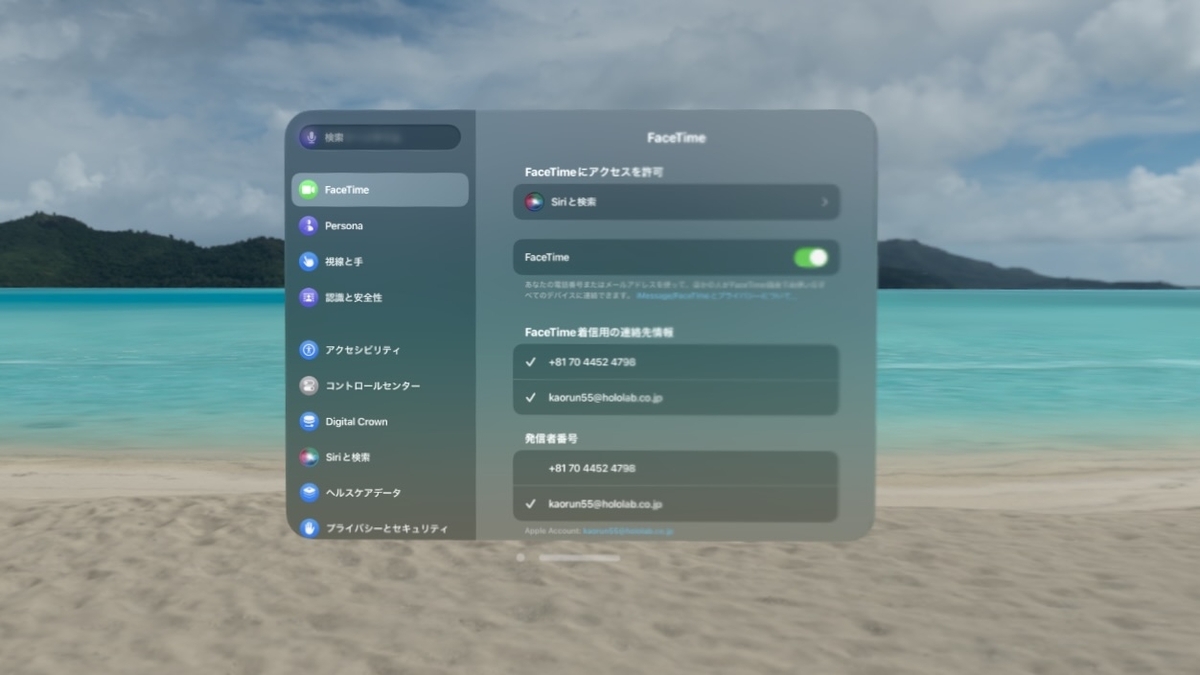Open FaceTime settings via its green camera icon

(x=308, y=190)
